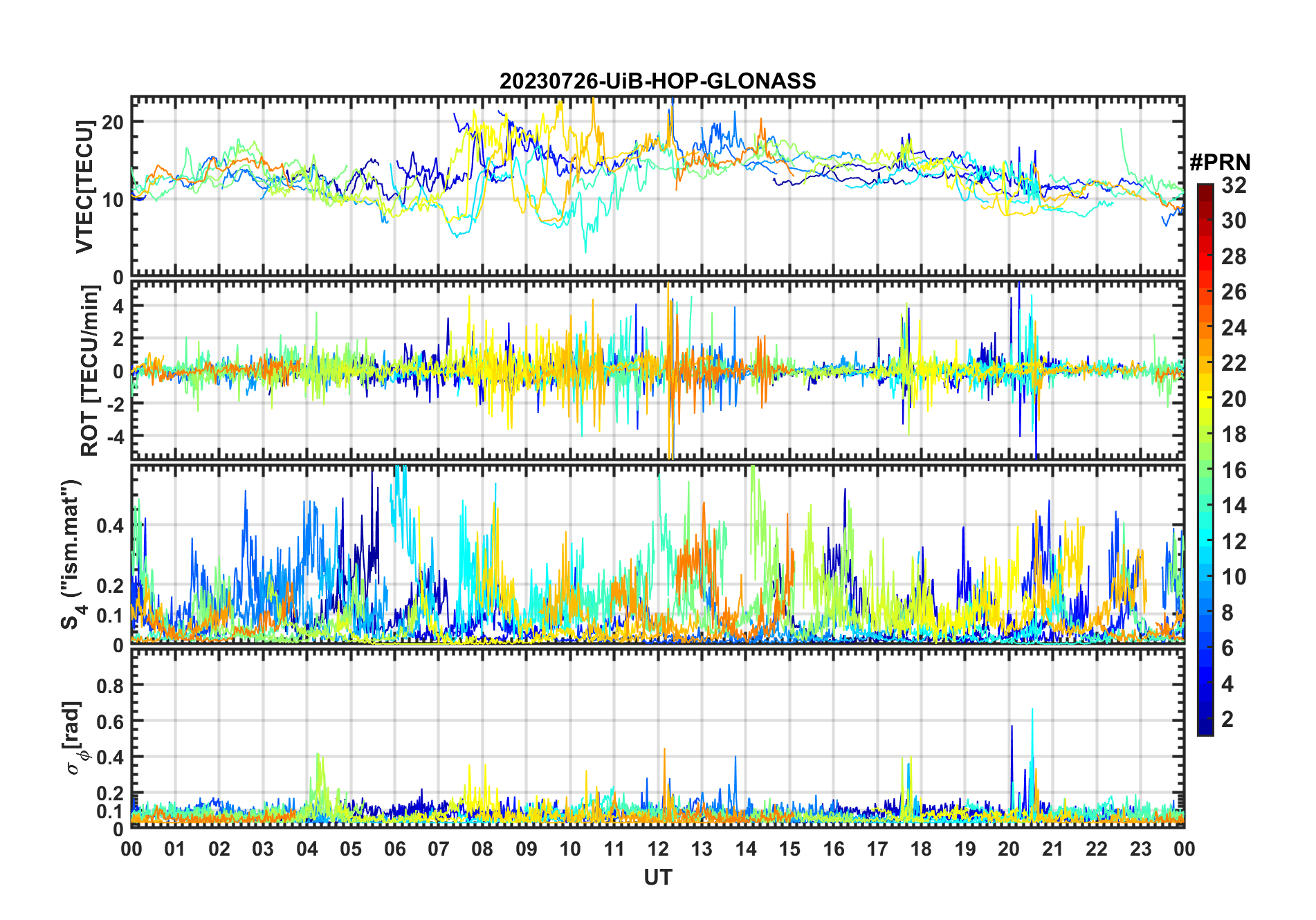The width and height of the screenshot is (1316, 920).
Task: Select the 06 hour tick label
Action: (394, 849)
